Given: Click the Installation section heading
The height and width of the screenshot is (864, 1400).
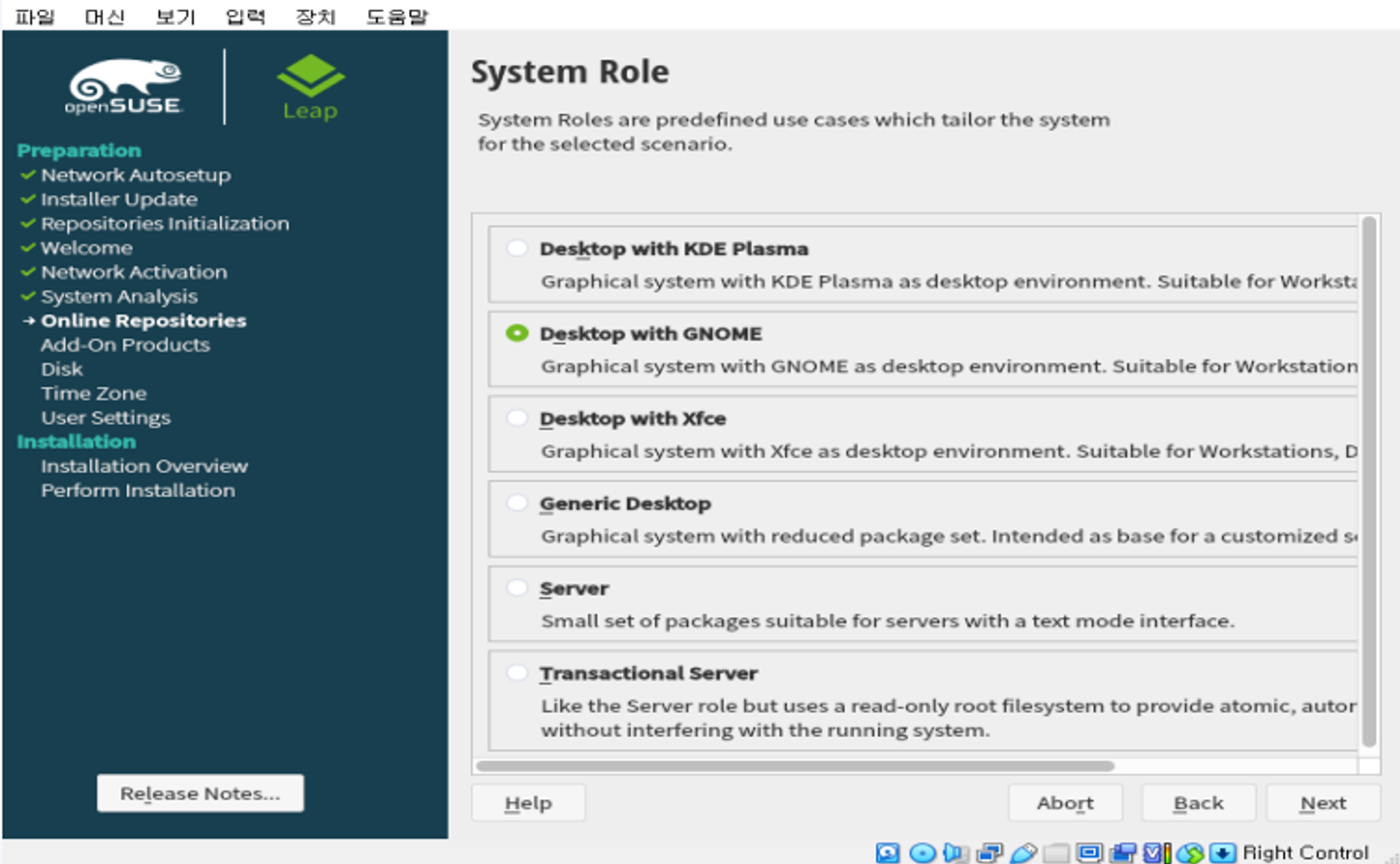Looking at the screenshot, I should pyautogui.click(x=76, y=441).
